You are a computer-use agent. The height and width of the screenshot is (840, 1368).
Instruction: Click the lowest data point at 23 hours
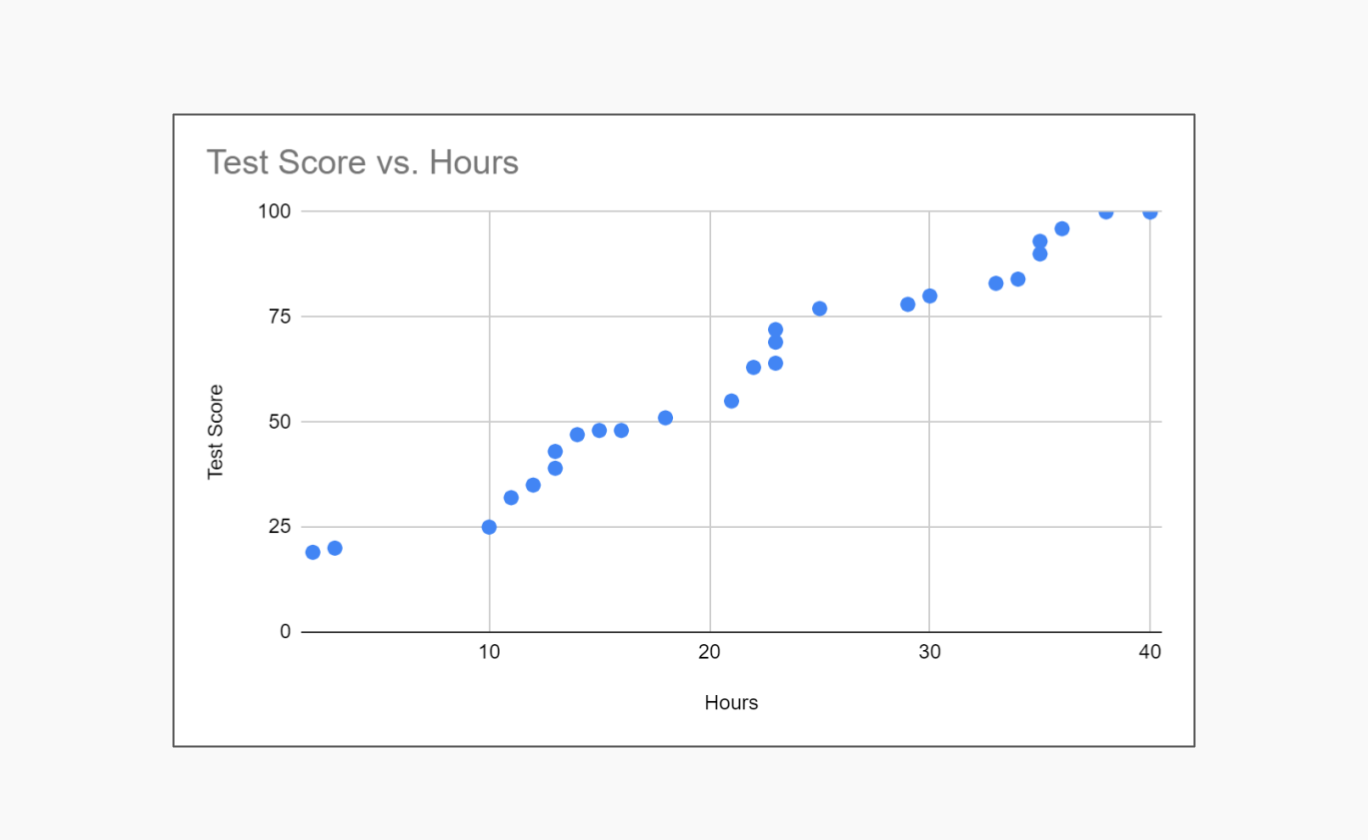[775, 363]
